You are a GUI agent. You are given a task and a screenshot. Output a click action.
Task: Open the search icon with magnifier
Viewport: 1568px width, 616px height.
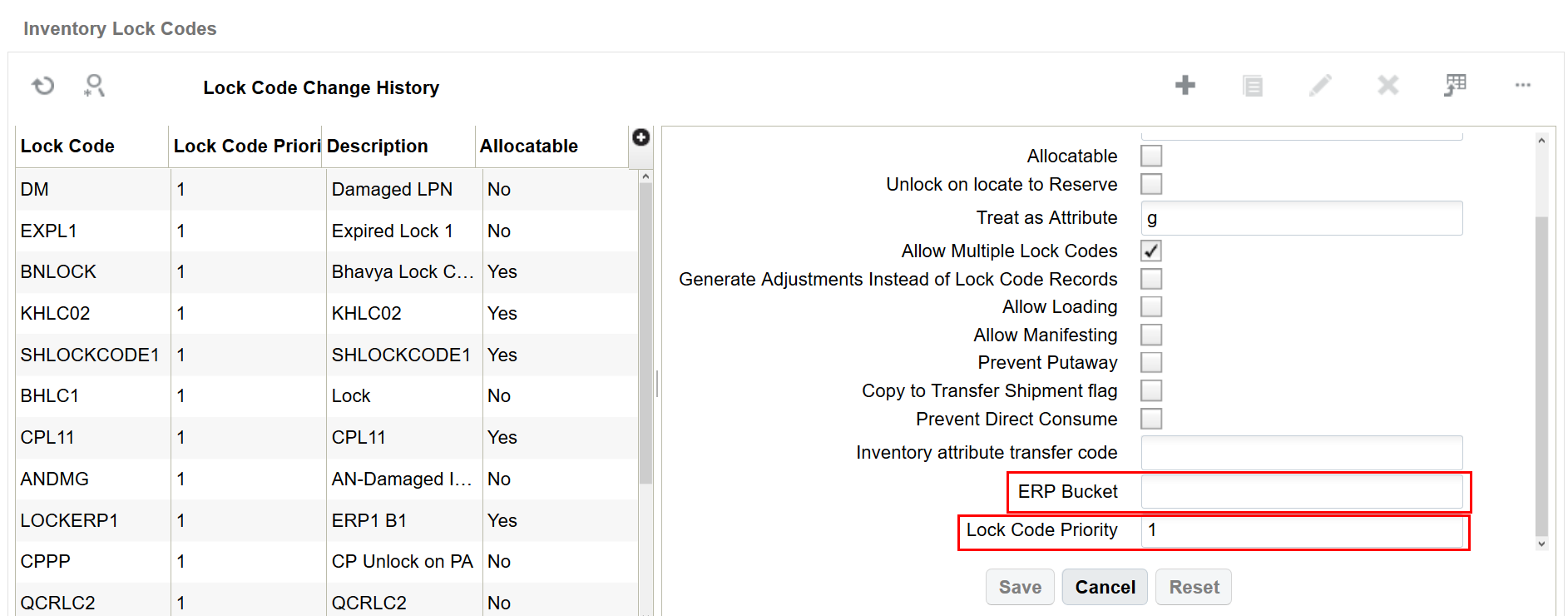[94, 86]
